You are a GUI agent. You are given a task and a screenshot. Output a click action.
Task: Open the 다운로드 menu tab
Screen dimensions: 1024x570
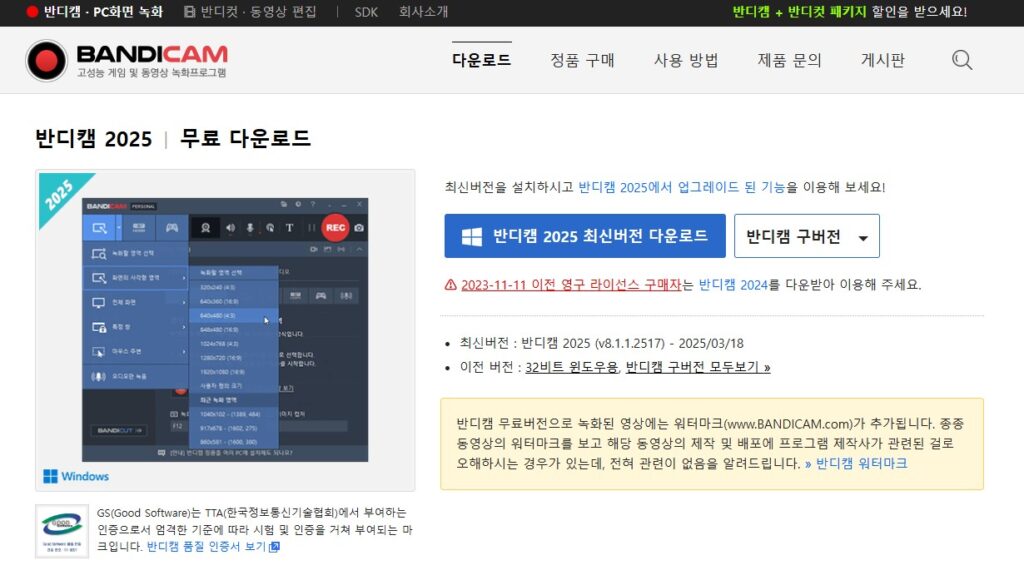[481, 60]
